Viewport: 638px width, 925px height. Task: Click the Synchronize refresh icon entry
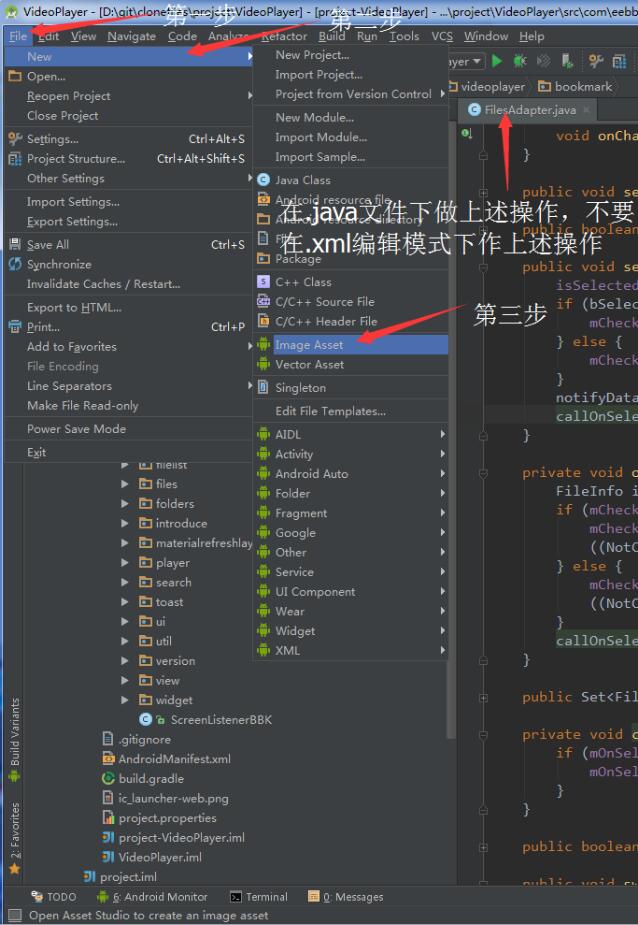(x=15, y=264)
